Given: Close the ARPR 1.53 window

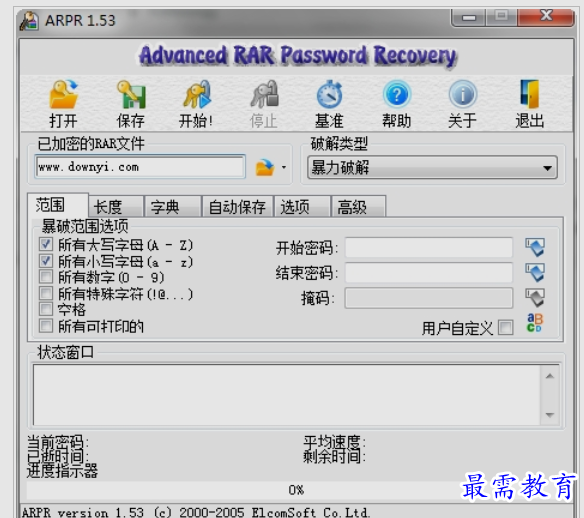Looking at the screenshot, I should click(x=546, y=17).
